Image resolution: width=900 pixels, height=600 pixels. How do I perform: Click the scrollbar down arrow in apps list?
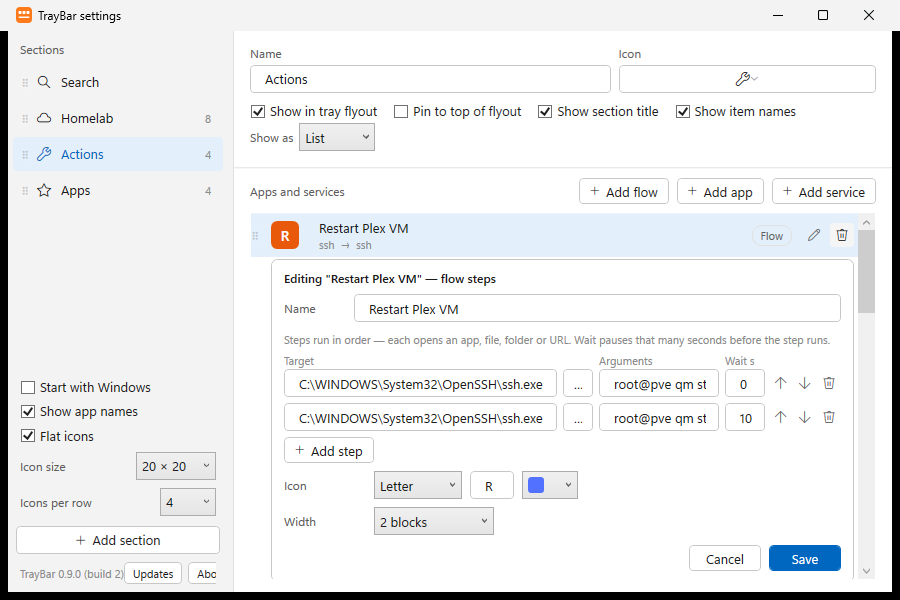click(x=867, y=571)
